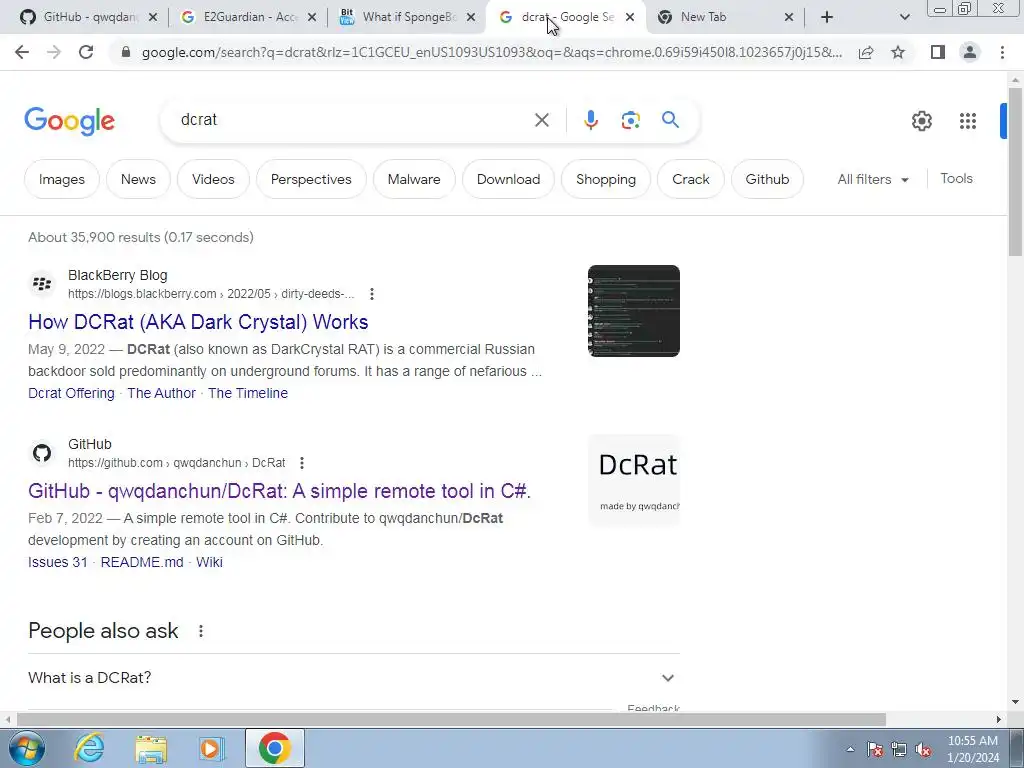
Task: Open the media player taskbar icon
Action: tap(212, 748)
